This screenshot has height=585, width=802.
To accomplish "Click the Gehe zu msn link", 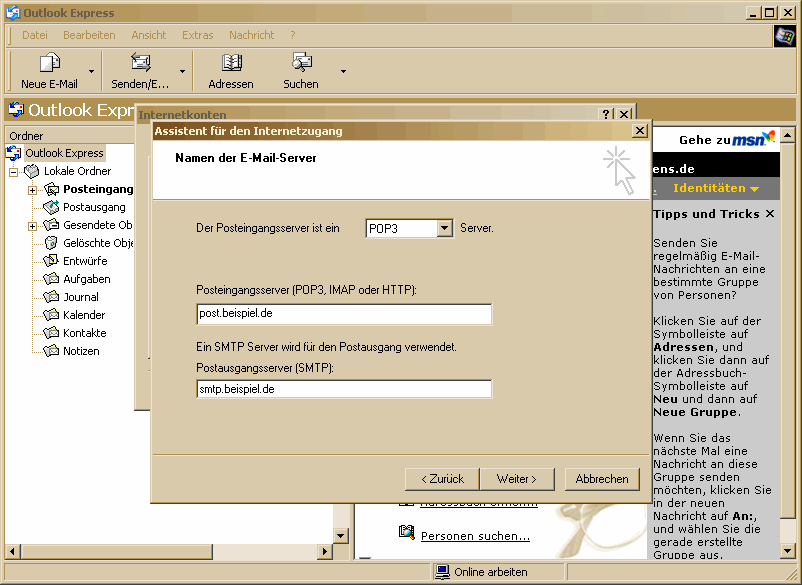I will 727,139.
